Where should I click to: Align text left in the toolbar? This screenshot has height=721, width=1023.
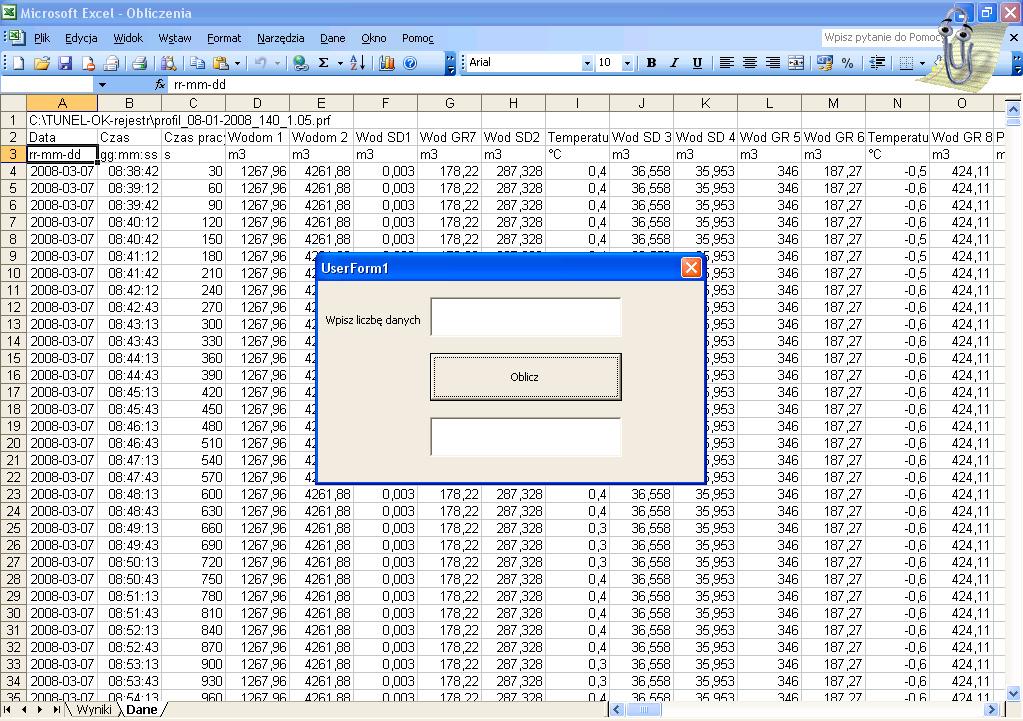[726, 63]
